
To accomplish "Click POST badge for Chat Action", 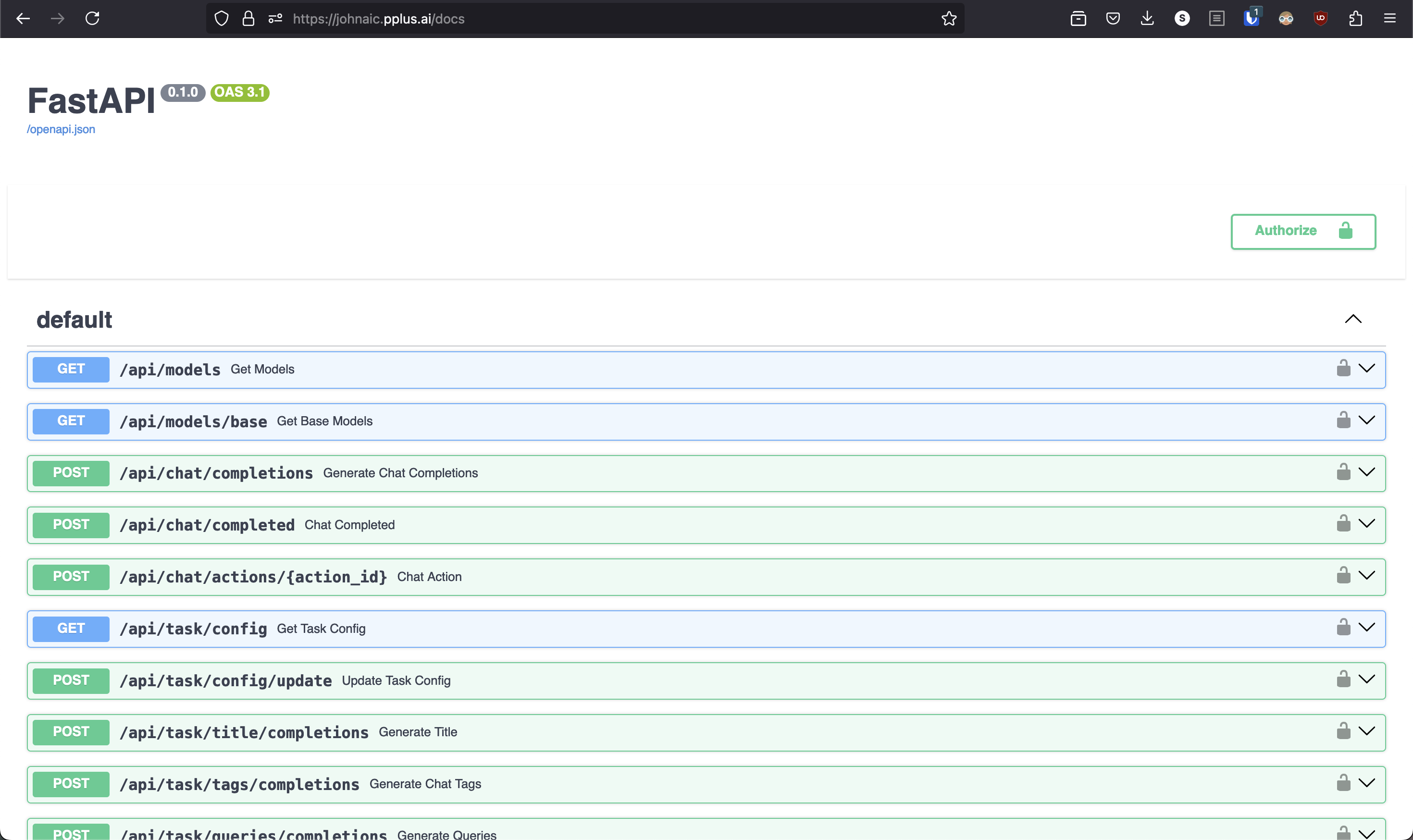I will click(71, 576).
